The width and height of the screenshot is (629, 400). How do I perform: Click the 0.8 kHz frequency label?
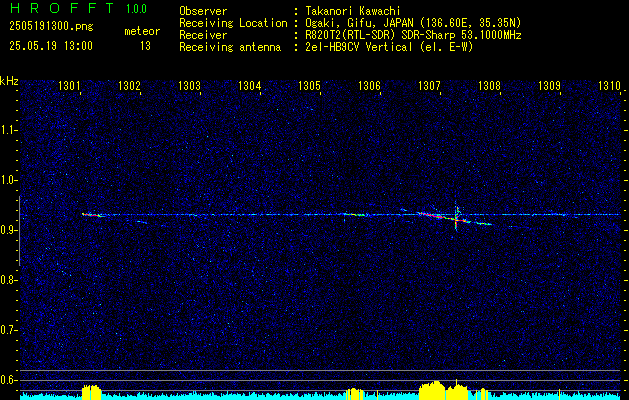[8, 280]
